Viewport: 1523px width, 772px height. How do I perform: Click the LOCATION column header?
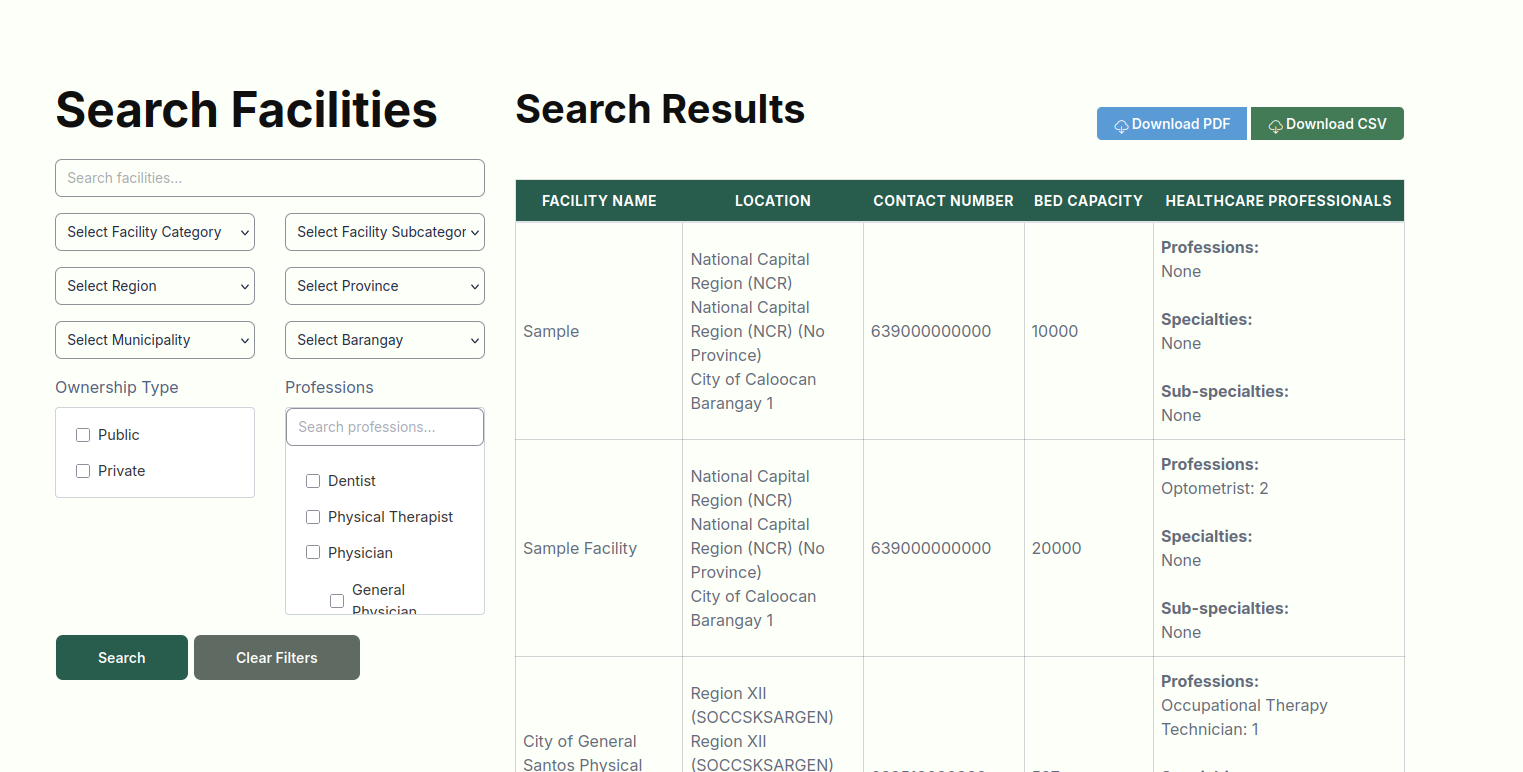(773, 201)
